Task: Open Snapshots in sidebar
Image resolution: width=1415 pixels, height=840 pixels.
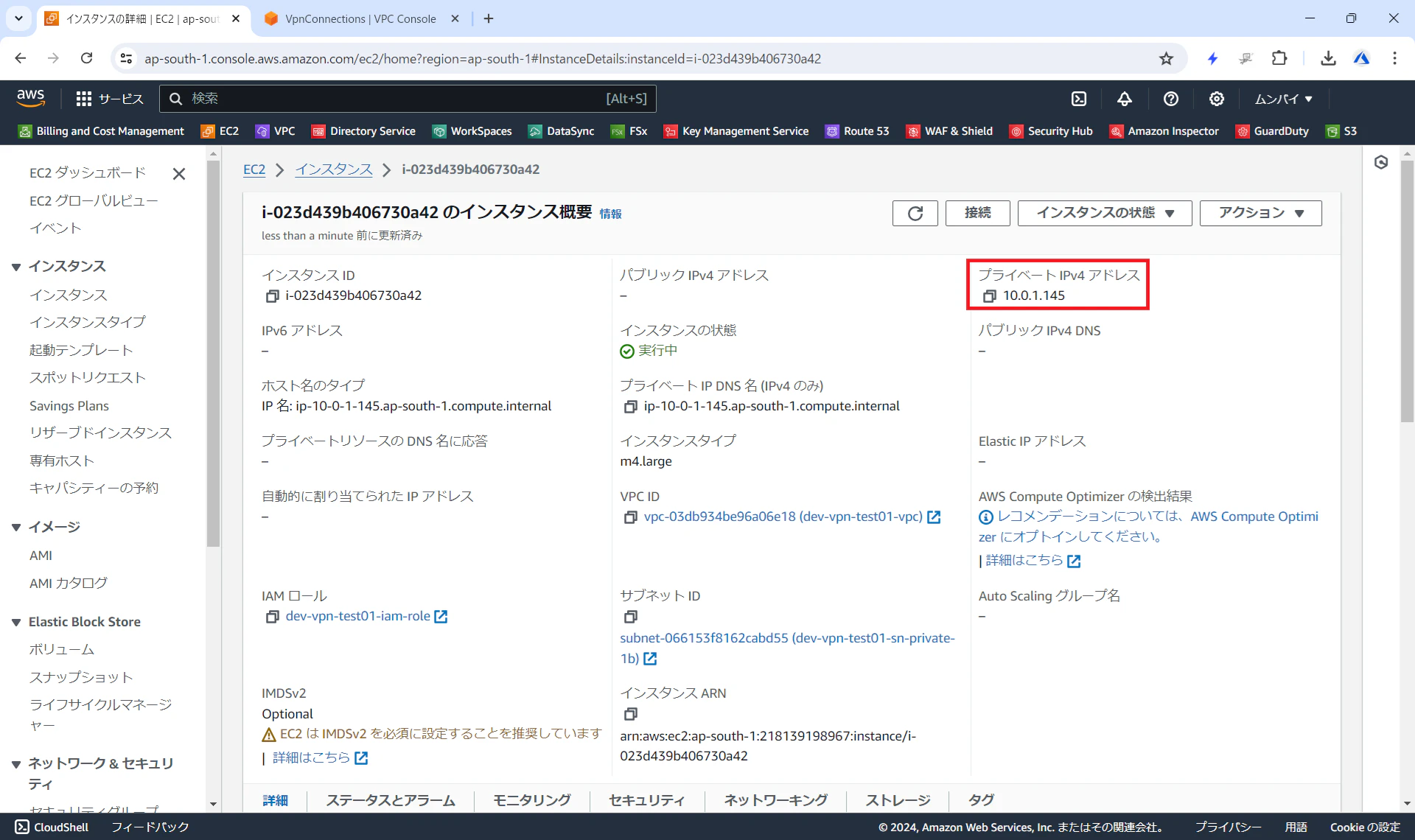Action: coord(81,678)
